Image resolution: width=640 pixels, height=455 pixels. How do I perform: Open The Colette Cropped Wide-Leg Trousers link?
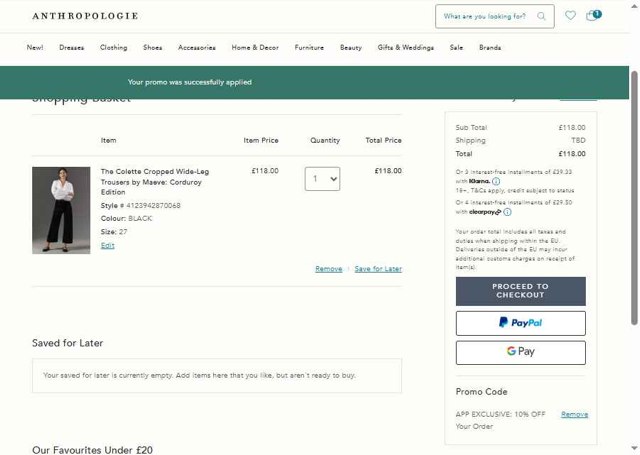click(x=155, y=182)
